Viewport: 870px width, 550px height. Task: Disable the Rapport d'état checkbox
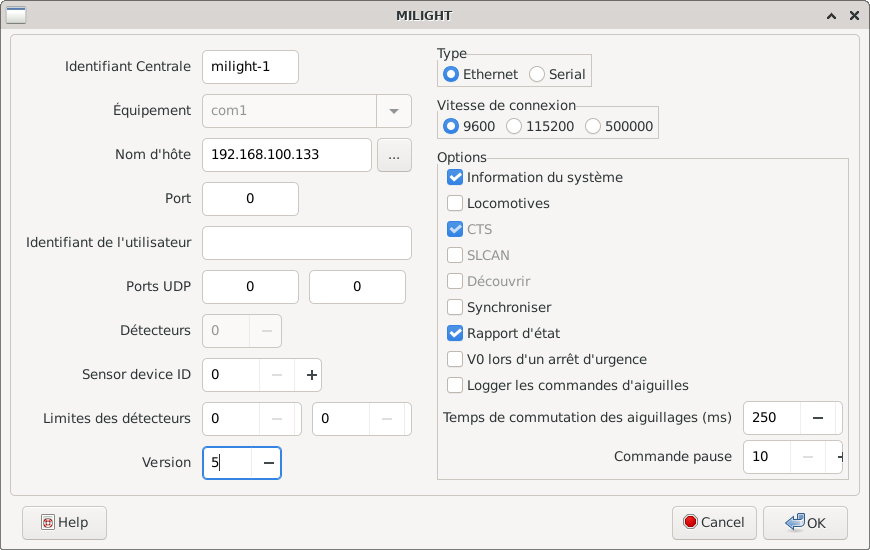(455, 333)
